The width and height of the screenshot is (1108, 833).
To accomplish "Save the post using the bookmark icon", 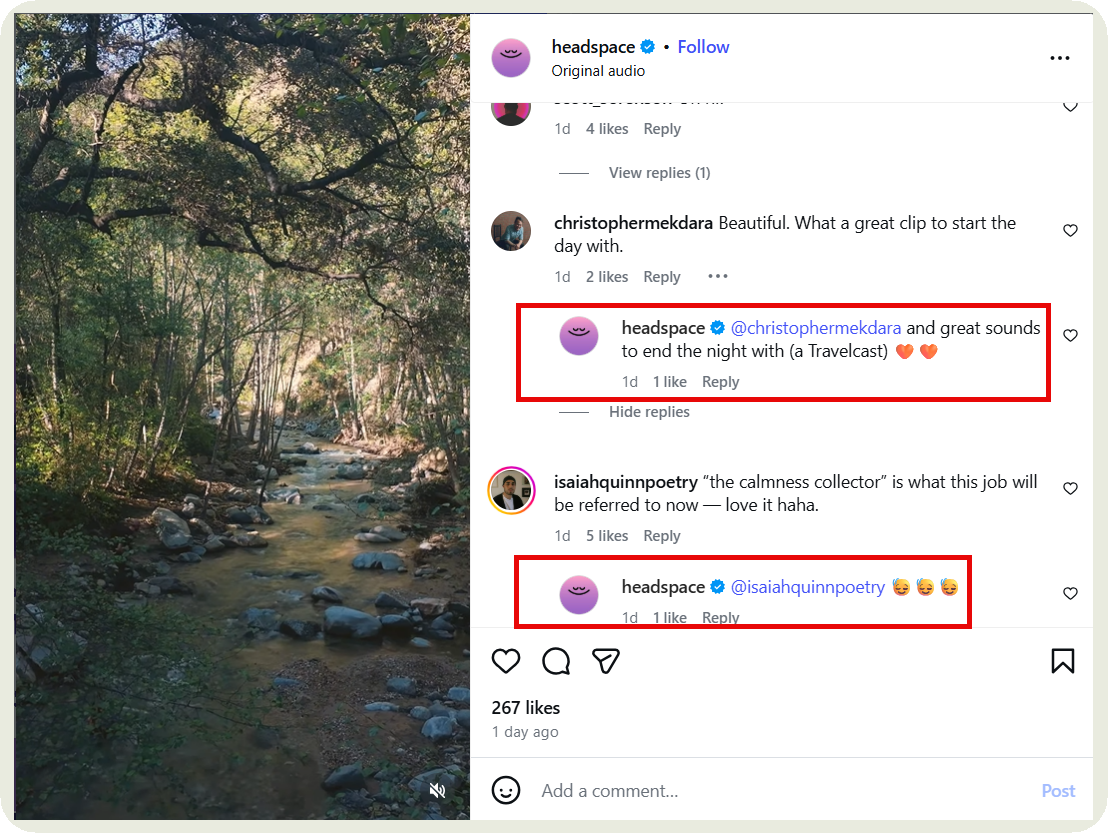I will tap(1062, 661).
